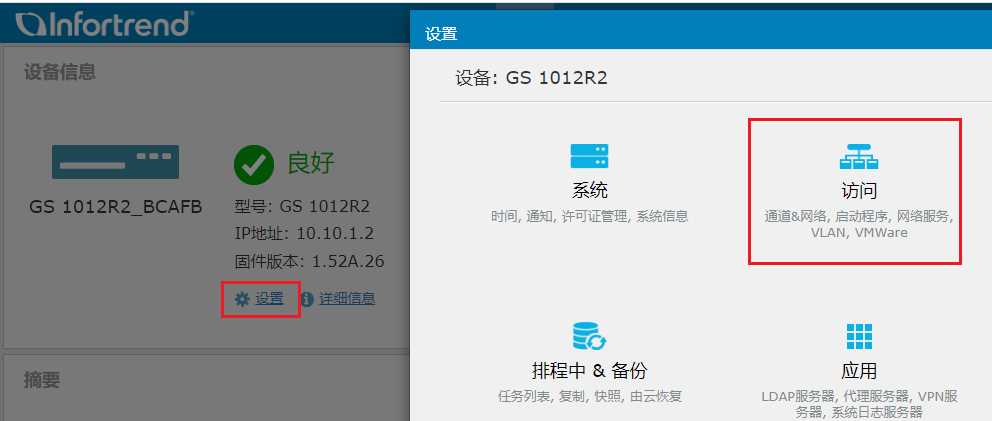Image resolution: width=992 pixels, height=421 pixels.
Task: Open the 系统 settings label
Action: pyautogui.click(x=590, y=191)
